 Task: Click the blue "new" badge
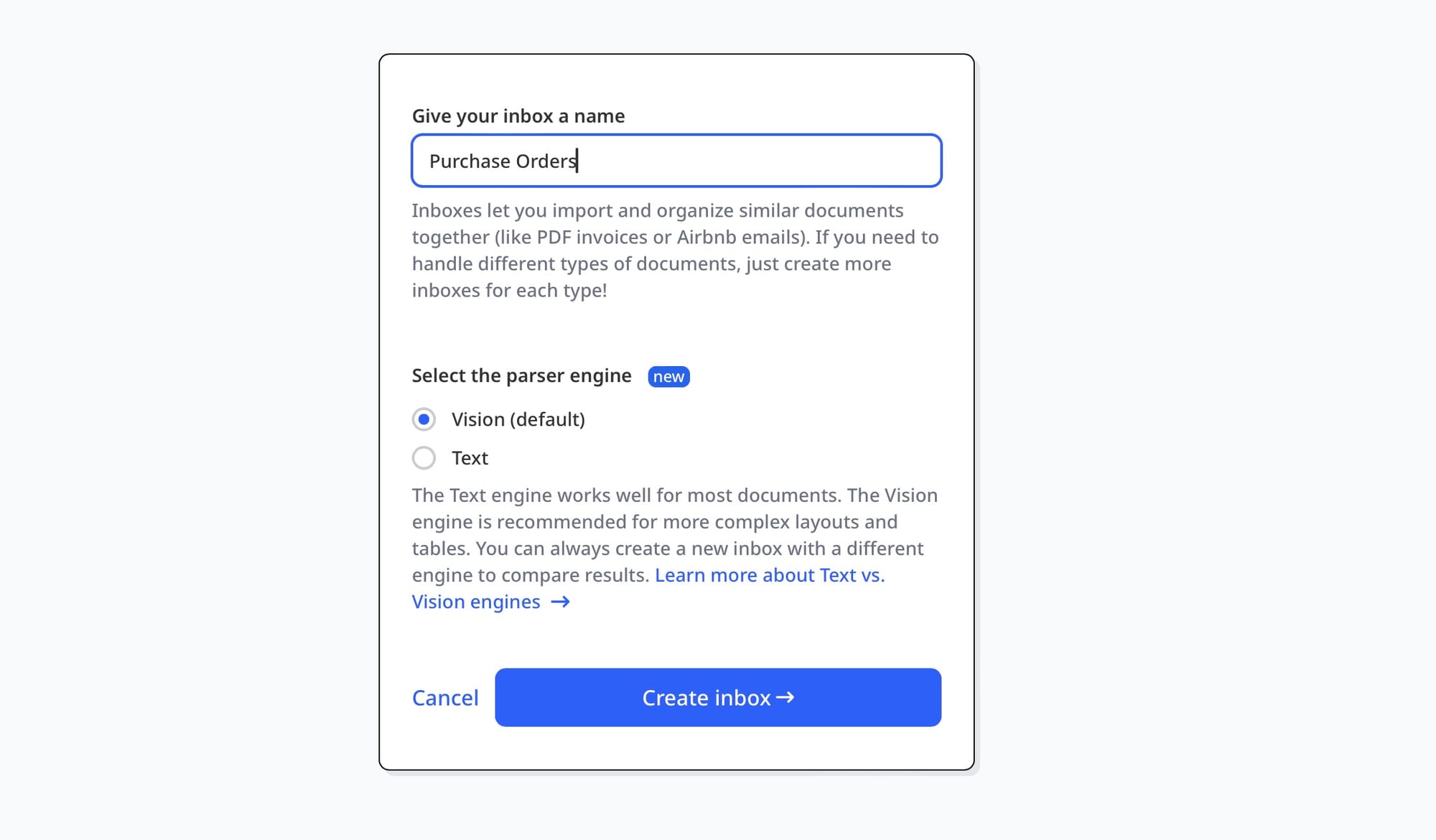point(668,377)
